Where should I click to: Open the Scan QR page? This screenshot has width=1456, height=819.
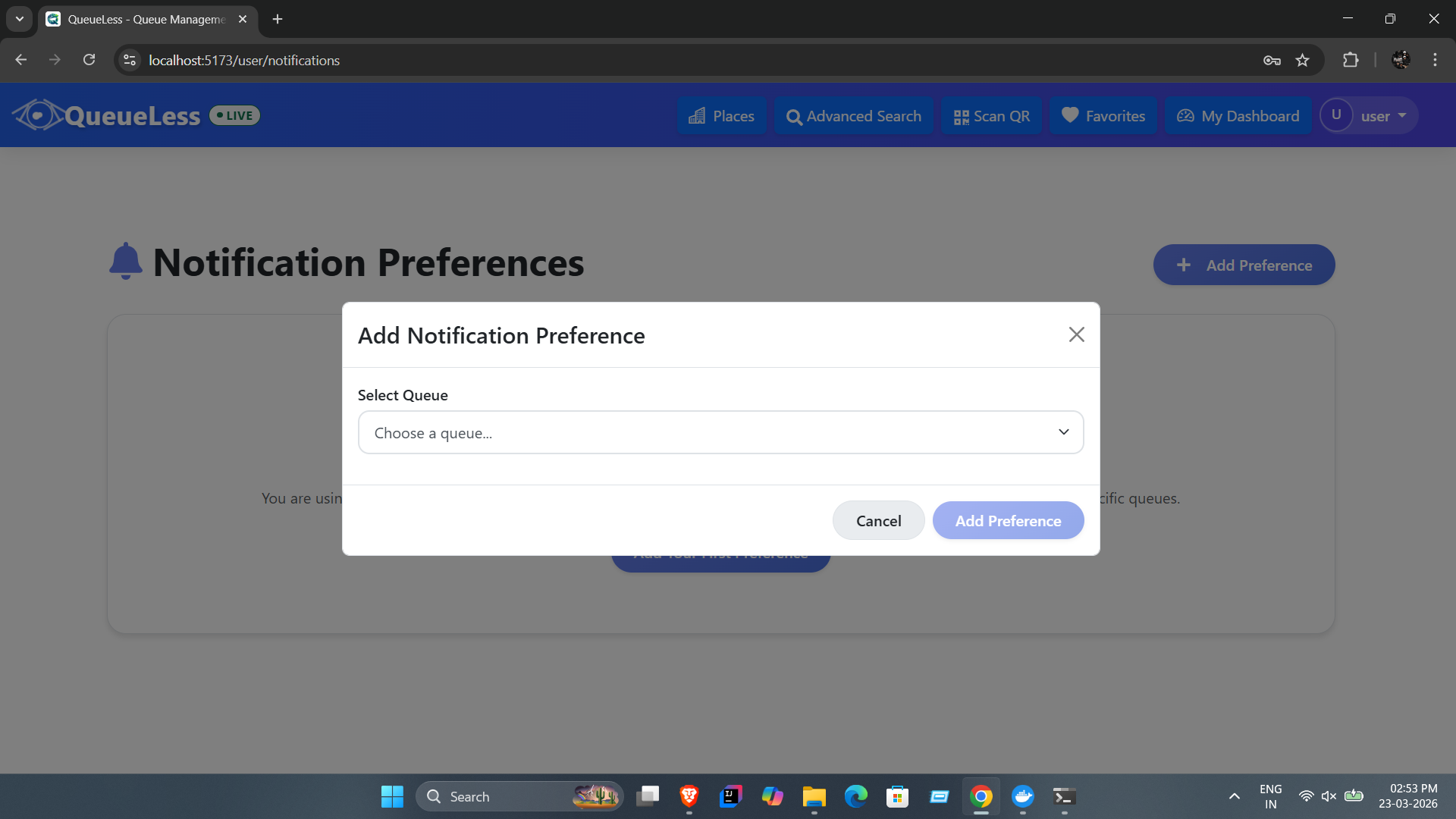[991, 116]
